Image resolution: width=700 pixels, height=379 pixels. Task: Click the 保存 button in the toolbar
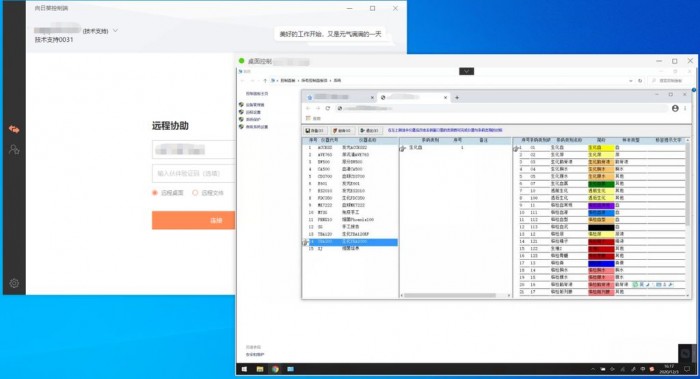[315, 131]
